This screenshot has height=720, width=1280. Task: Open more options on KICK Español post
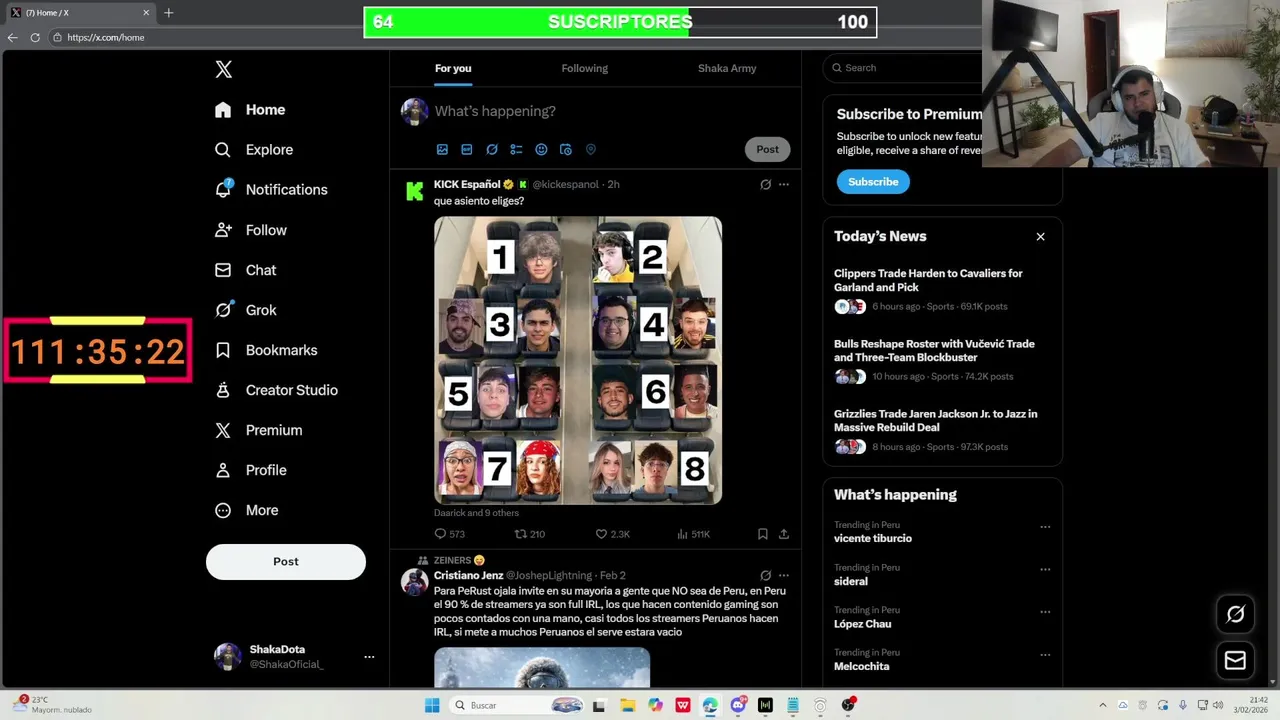pos(784,185)
